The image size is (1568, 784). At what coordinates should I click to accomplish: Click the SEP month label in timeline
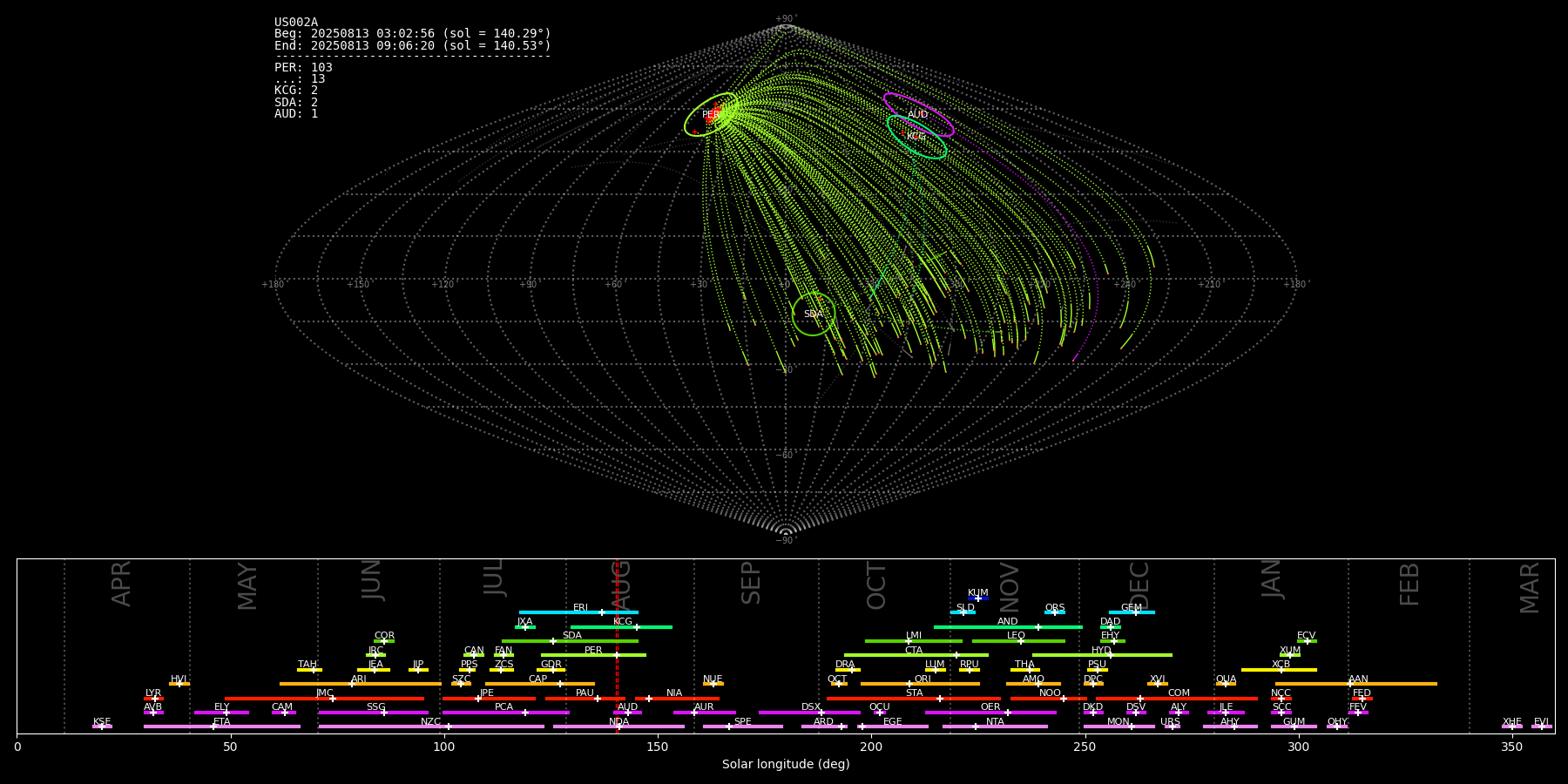point(751,583)
